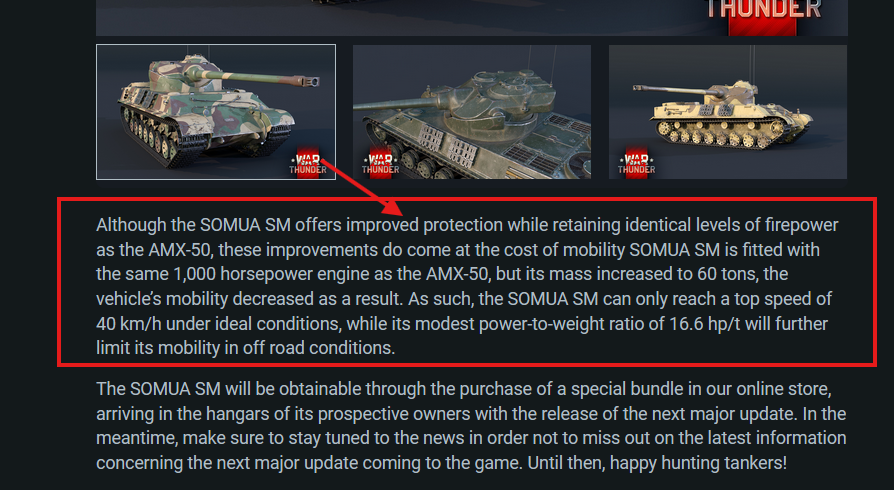Click the "improved protection" phrase
894x490 pixels.
(421, 223)
